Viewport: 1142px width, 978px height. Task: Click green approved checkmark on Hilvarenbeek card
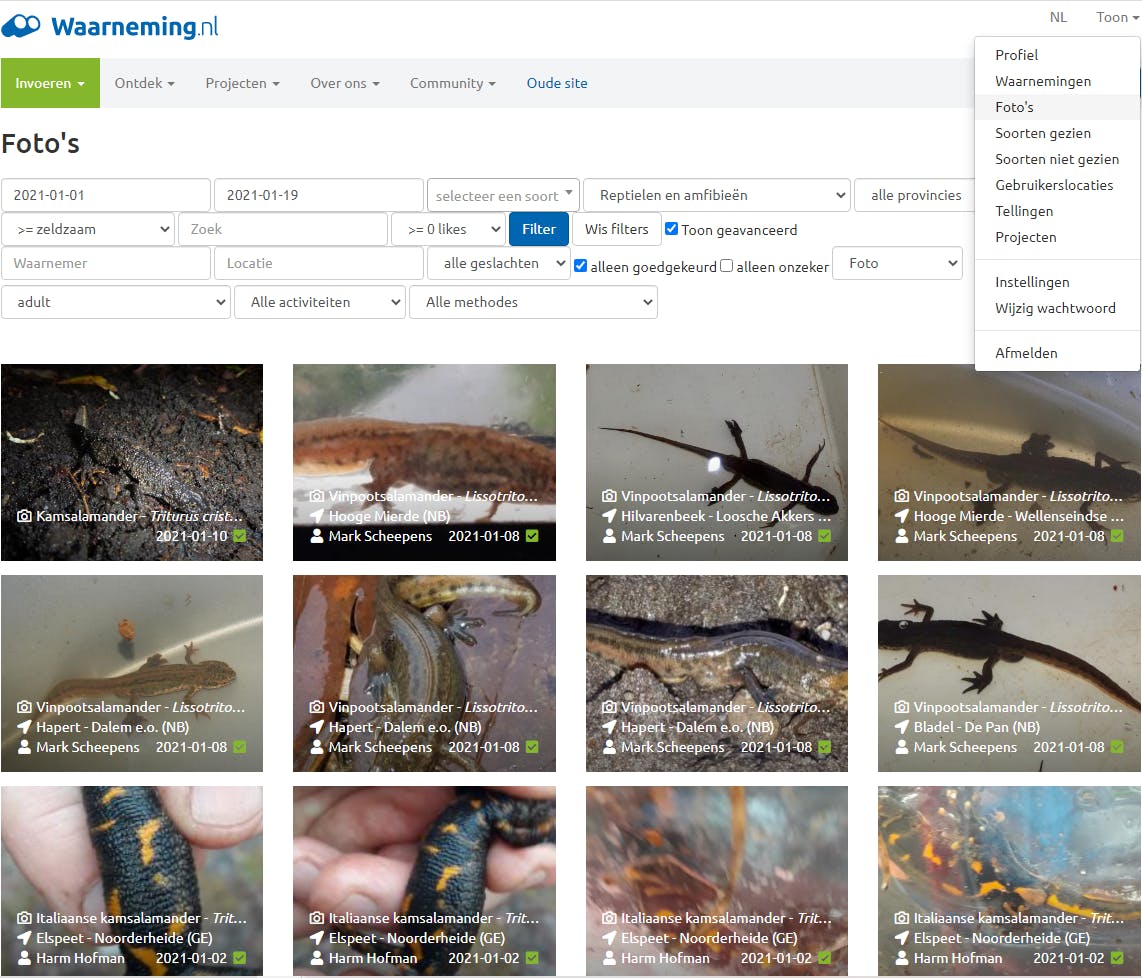[824, 536]
